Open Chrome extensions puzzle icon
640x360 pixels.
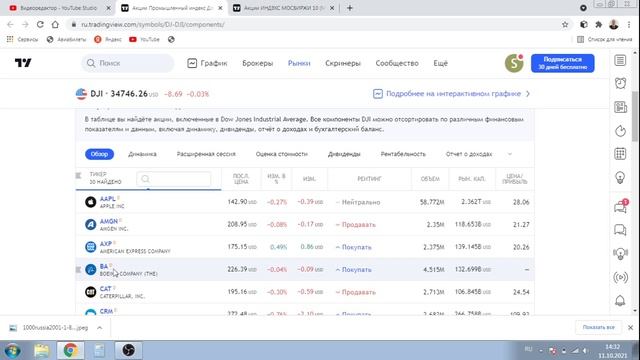598,24
